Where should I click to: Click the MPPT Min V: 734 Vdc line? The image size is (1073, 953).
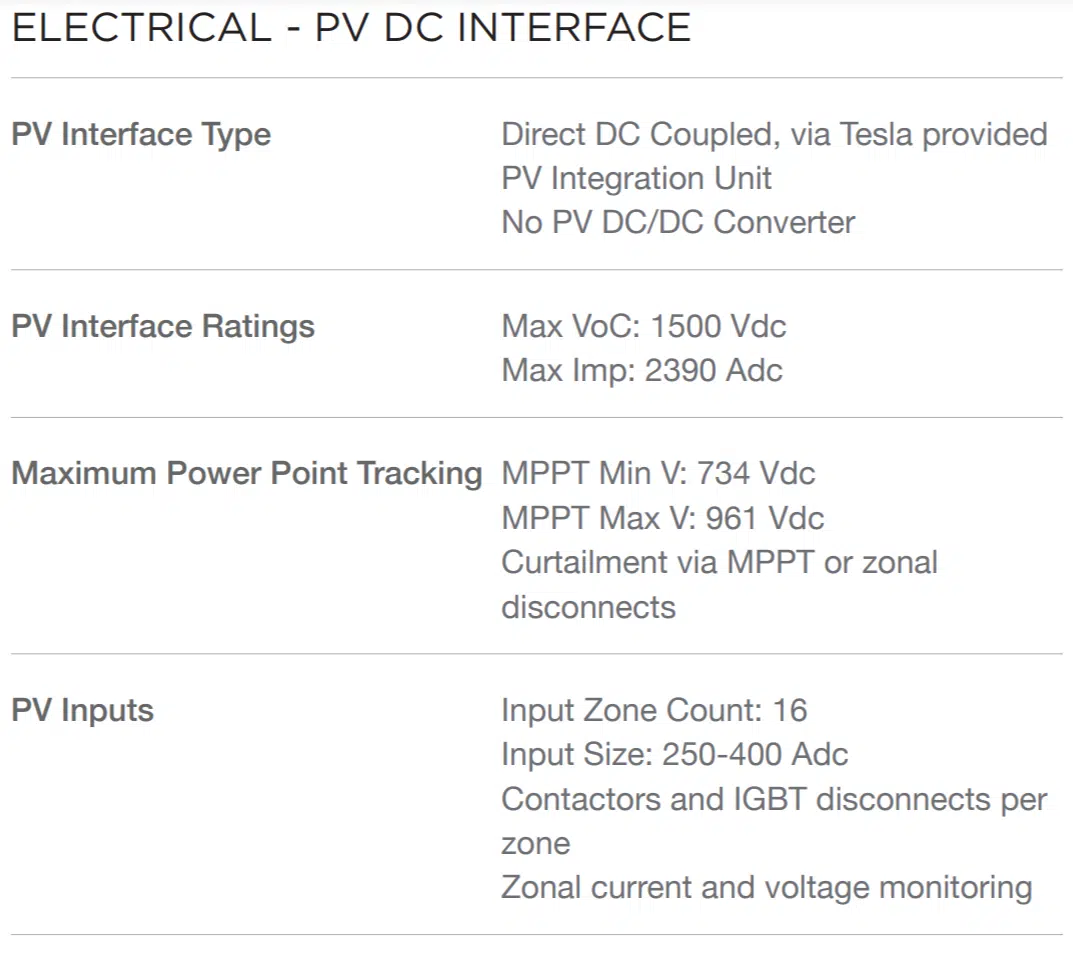[658, 473]
